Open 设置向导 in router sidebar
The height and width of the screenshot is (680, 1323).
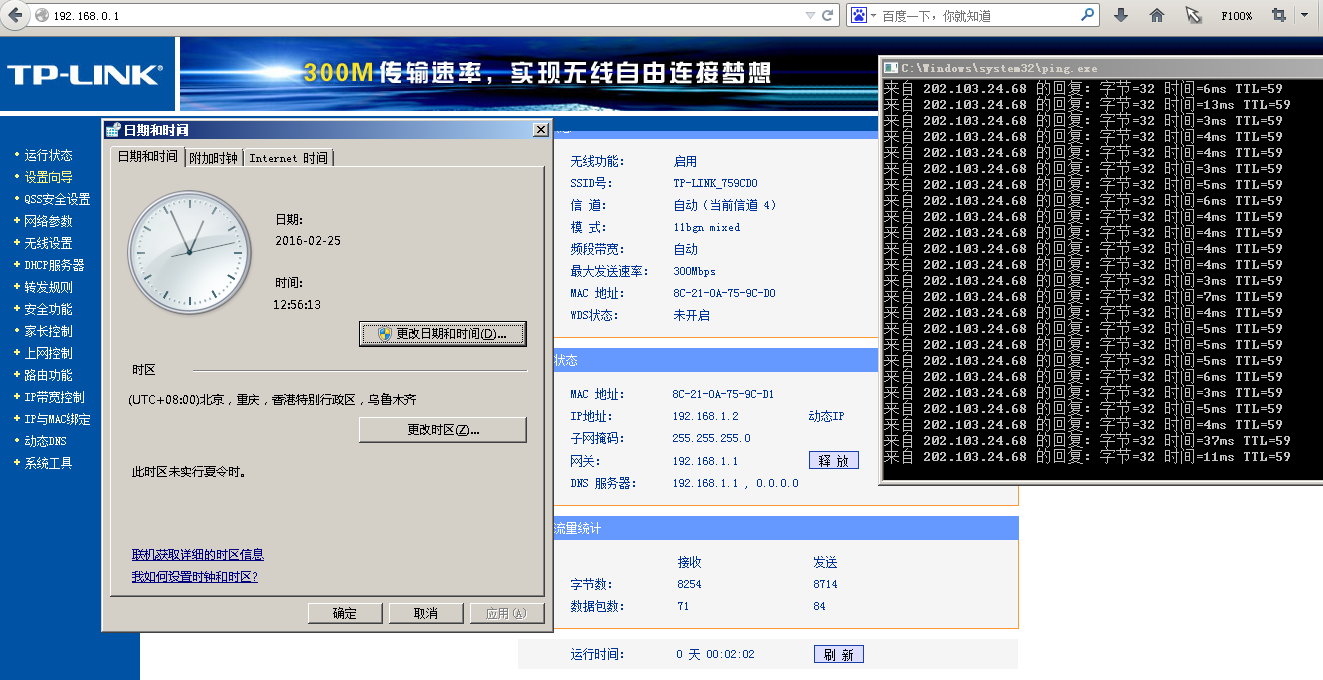[48, 177]
